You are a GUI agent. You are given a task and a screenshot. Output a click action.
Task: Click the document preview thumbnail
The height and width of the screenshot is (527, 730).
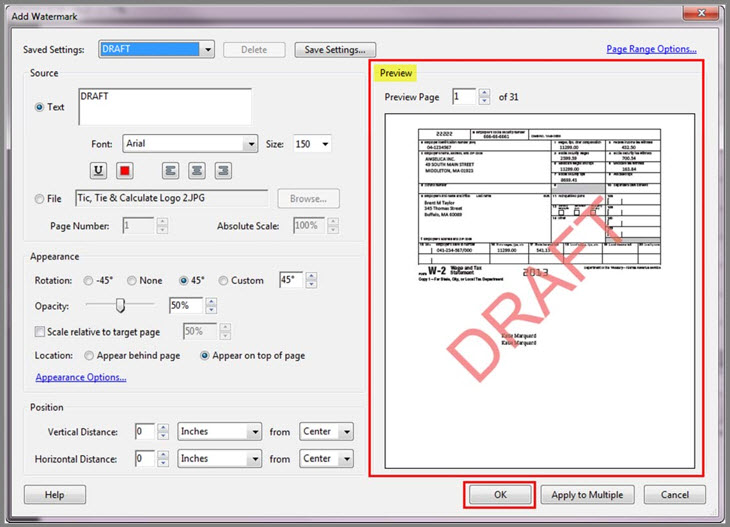[x=540, y=291]
